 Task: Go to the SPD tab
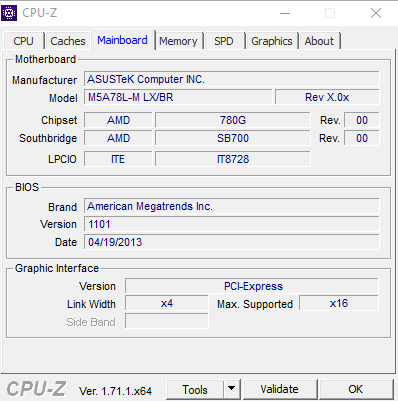point(224,41)
